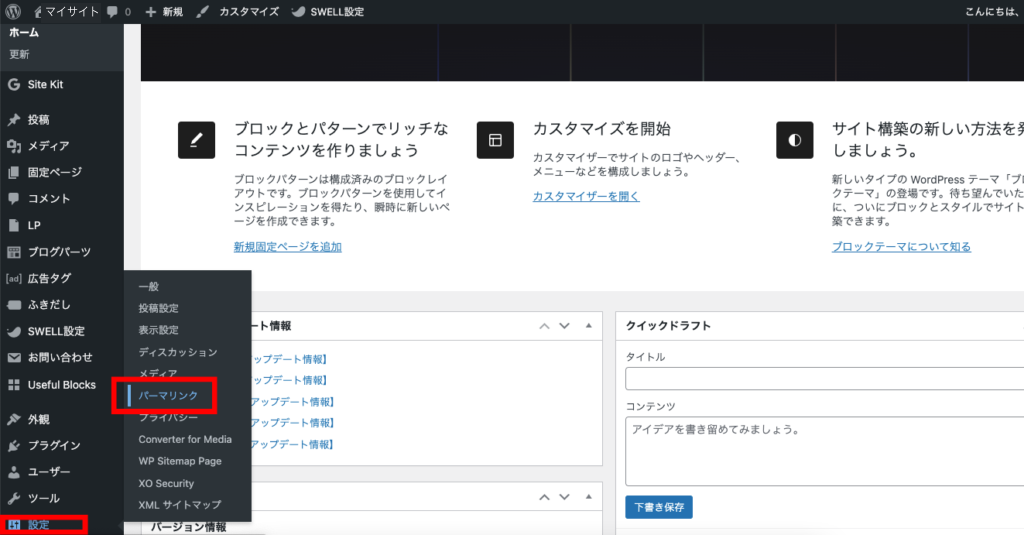Move the ト情報 widget down

[x=564, y=326]
